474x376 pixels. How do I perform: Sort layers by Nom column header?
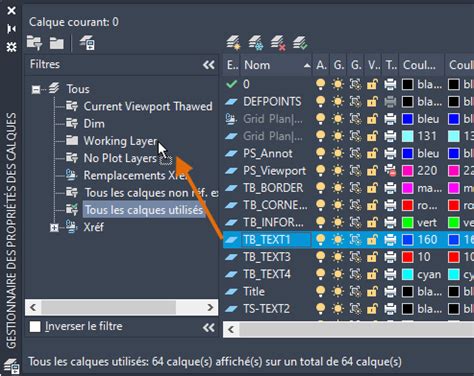pyautogui.click(x=276, y=65)
